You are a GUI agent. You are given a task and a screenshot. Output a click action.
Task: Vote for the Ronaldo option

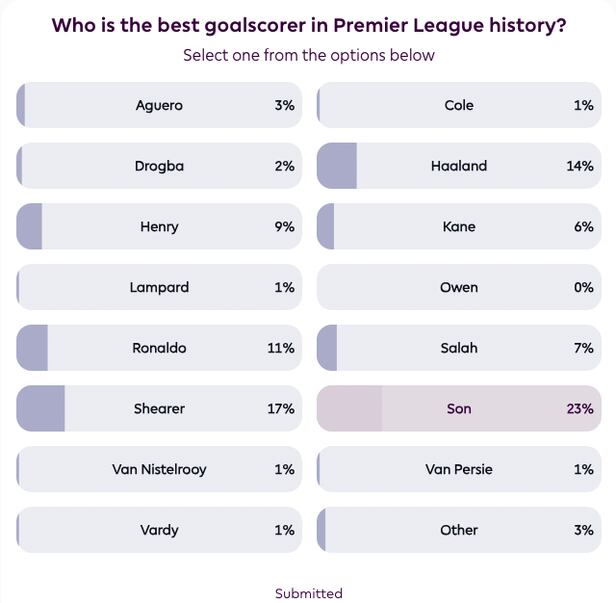click(159, 348)
